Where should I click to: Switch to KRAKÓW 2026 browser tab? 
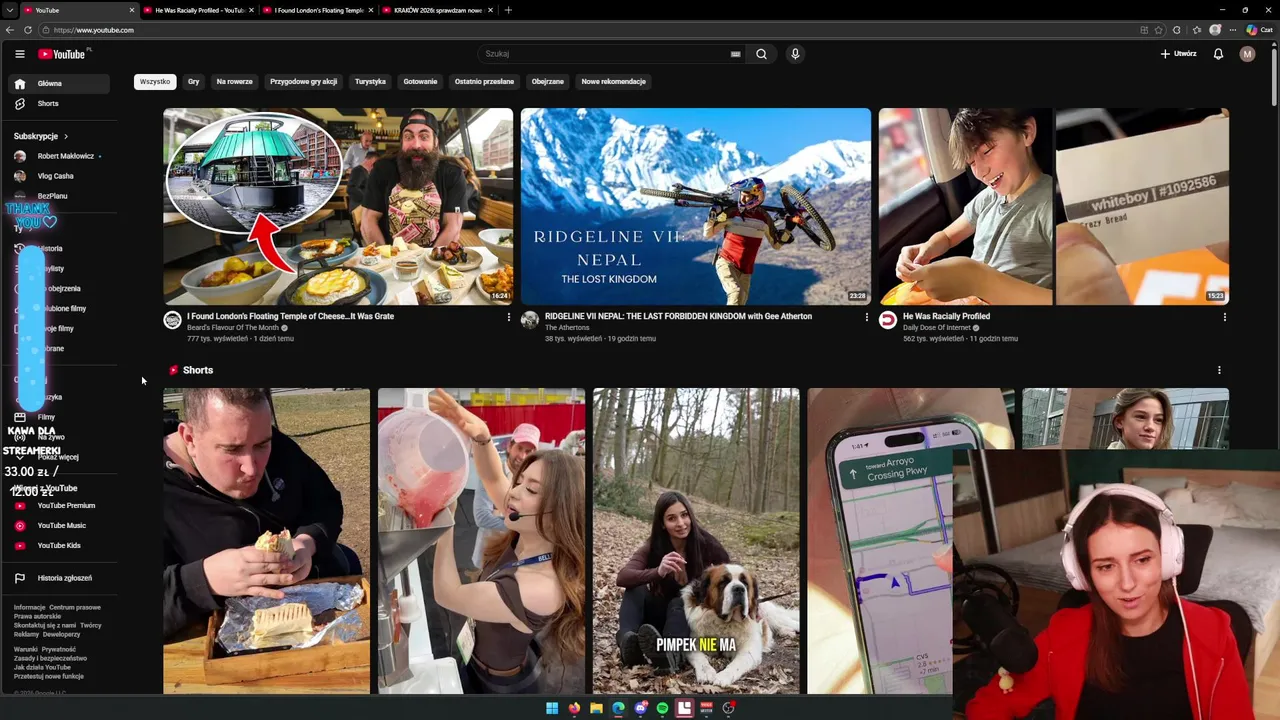pyautogui.click(x=437, y=10)
